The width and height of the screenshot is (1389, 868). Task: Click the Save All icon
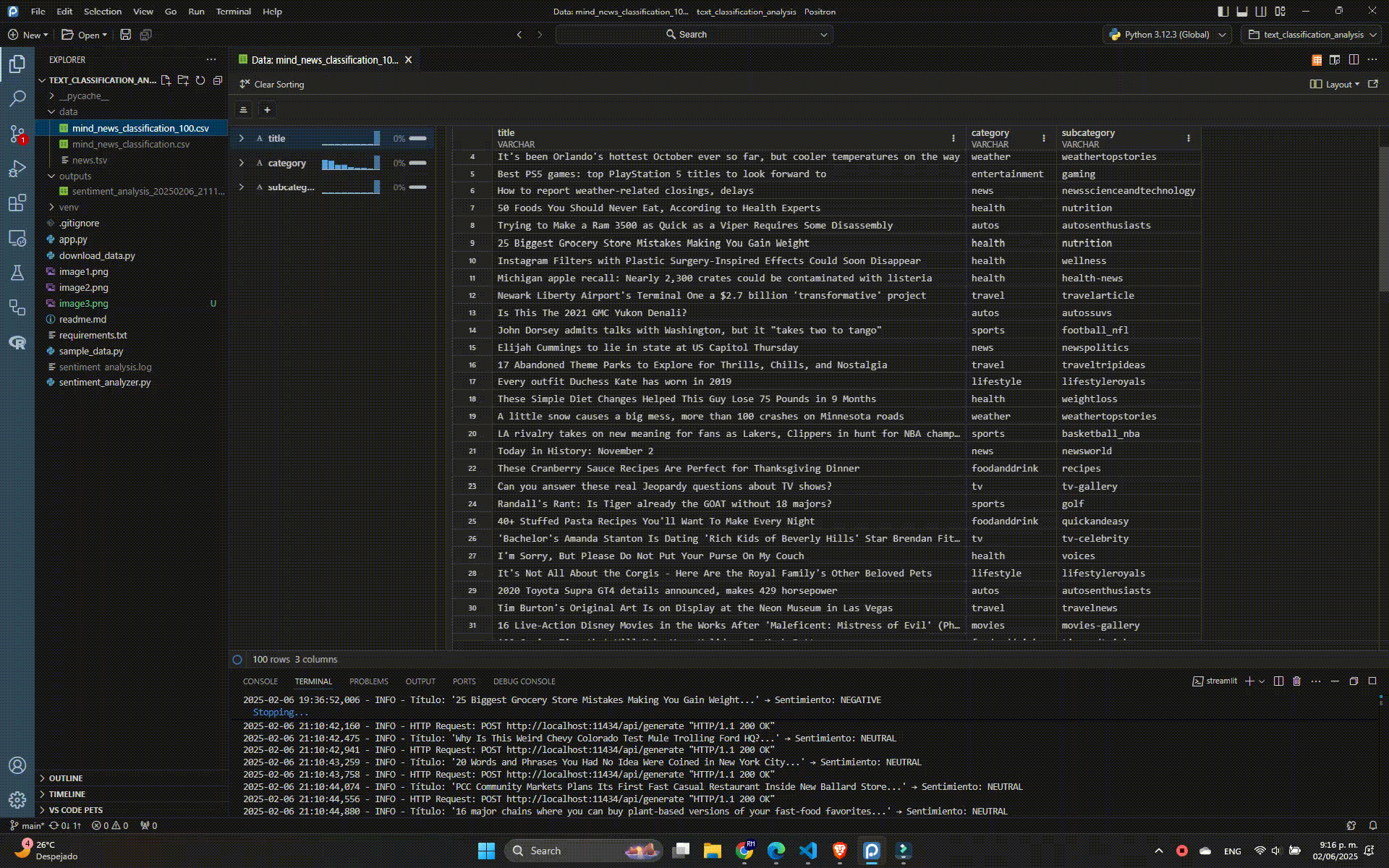tap(145, 35)
